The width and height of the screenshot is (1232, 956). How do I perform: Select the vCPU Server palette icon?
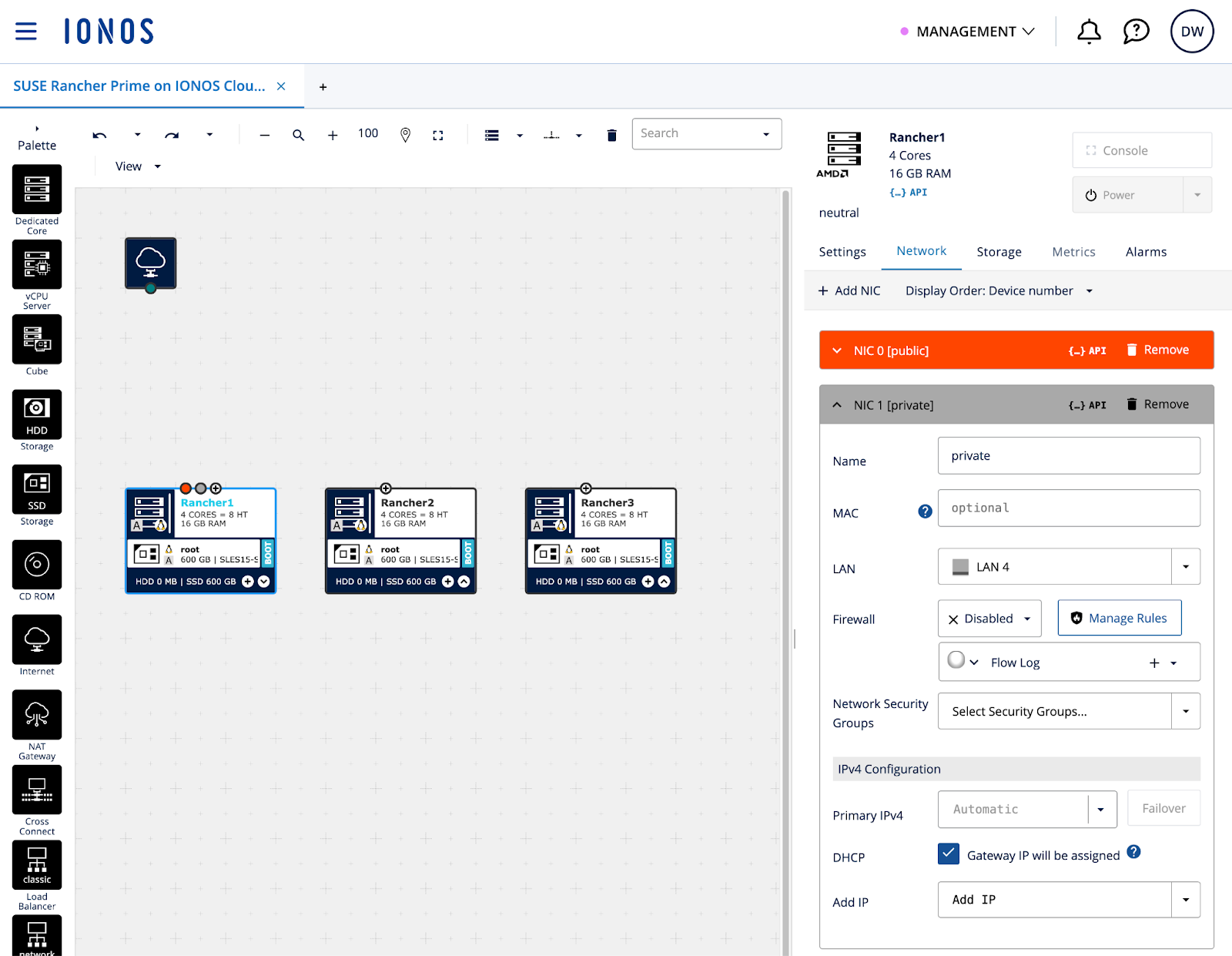point(37,265)
